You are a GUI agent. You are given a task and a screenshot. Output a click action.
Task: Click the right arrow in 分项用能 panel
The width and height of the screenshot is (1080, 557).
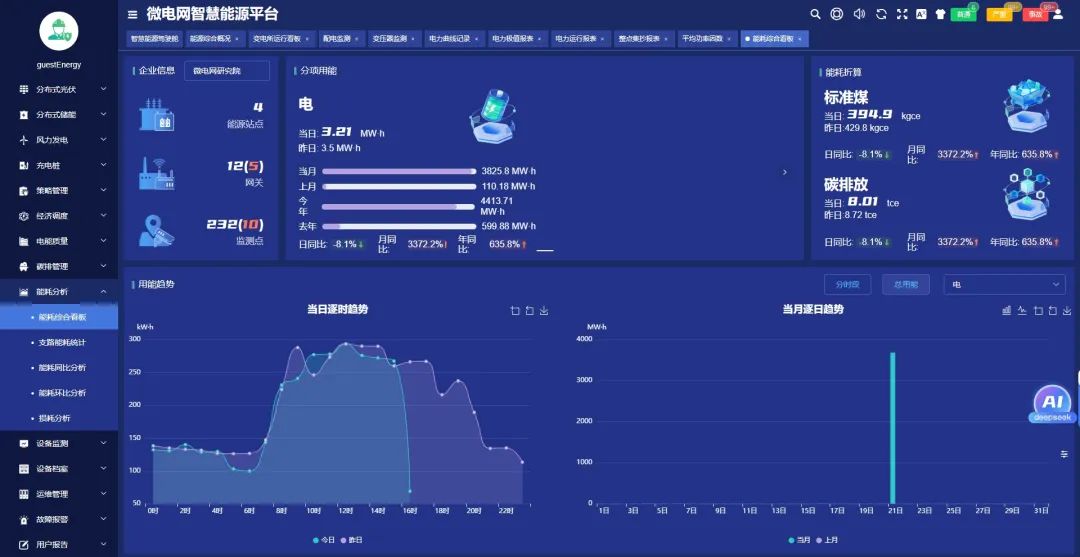coord(785,172)
